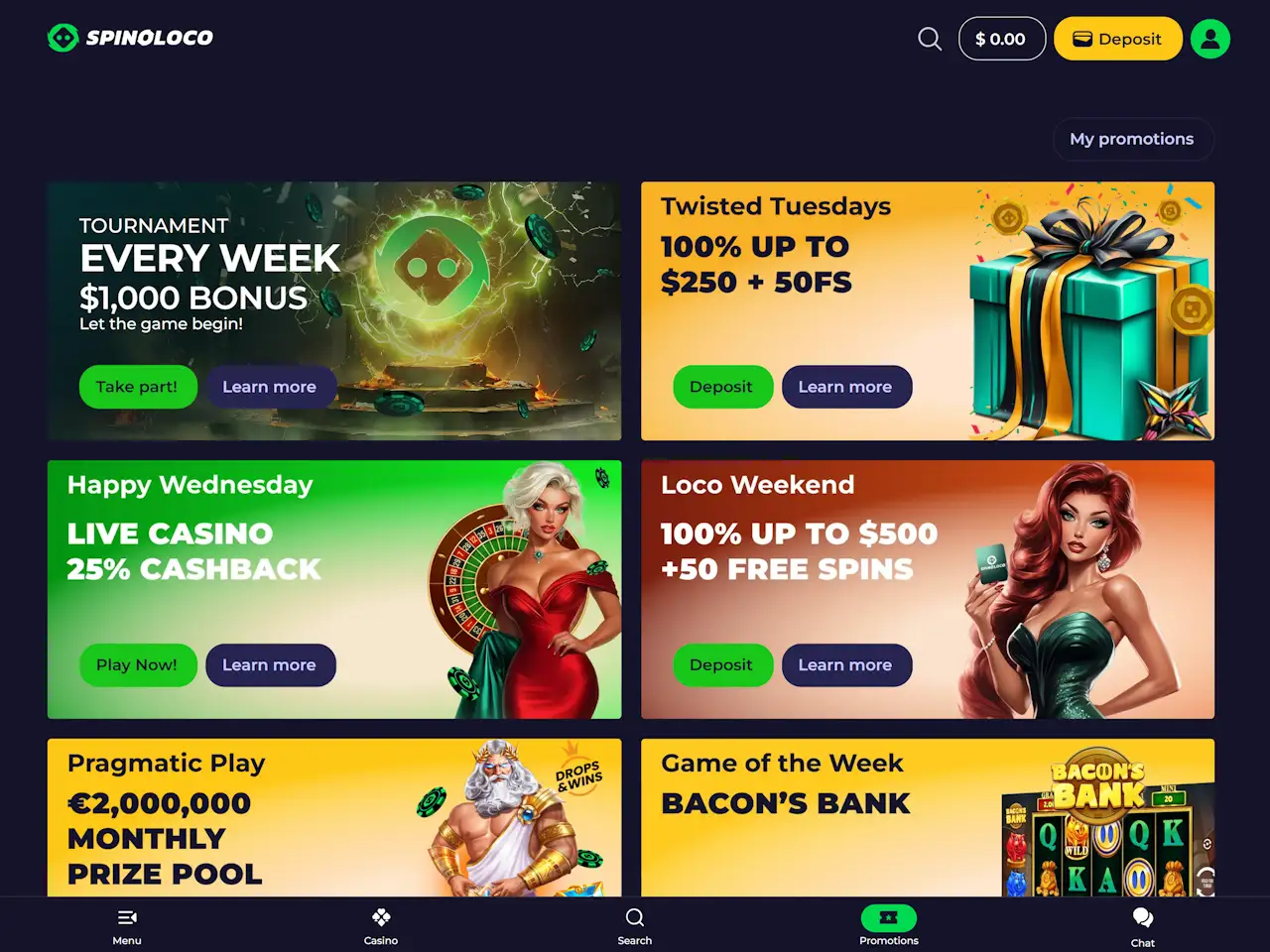Open the Bacon's Bank game thumbnail
The height and width of the screenshot is (952, 1270).
point(1107,823)
